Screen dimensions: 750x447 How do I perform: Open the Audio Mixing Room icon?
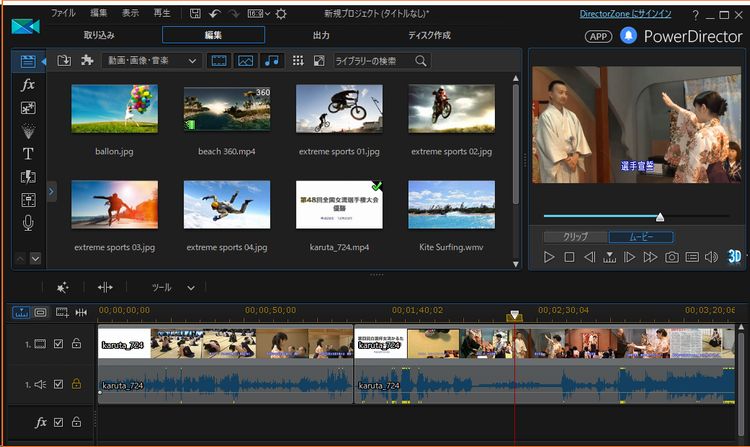28,199
